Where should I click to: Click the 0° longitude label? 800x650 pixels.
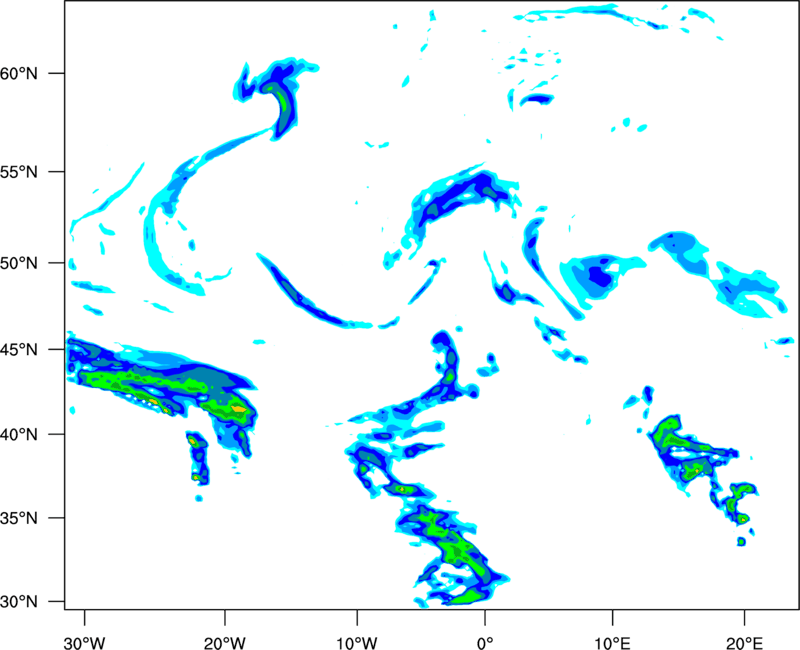click(485, 643)
